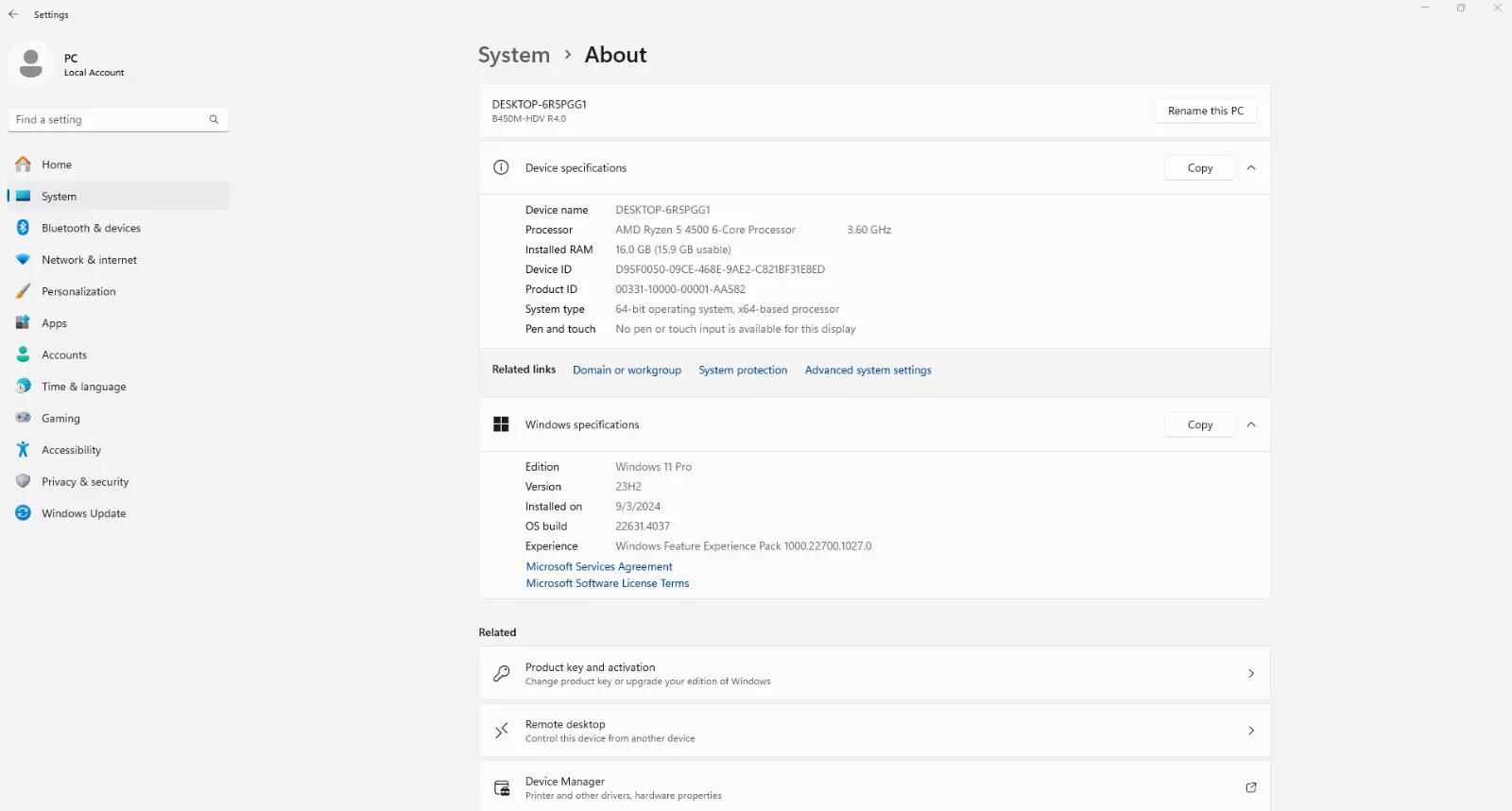Click the Home house icon
Image resolution: width=1512 pixels, height=811 pixels.
click(23, 164)
